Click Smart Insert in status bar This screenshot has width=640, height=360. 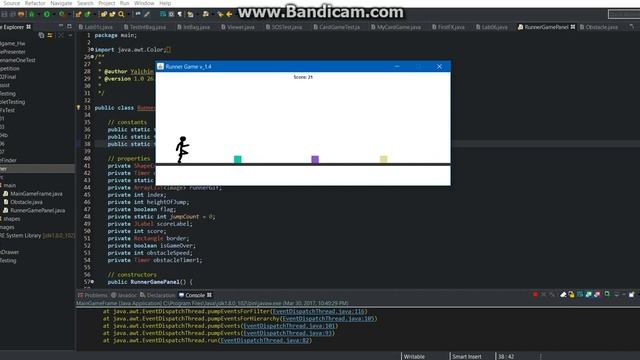[x=467, y=356]
